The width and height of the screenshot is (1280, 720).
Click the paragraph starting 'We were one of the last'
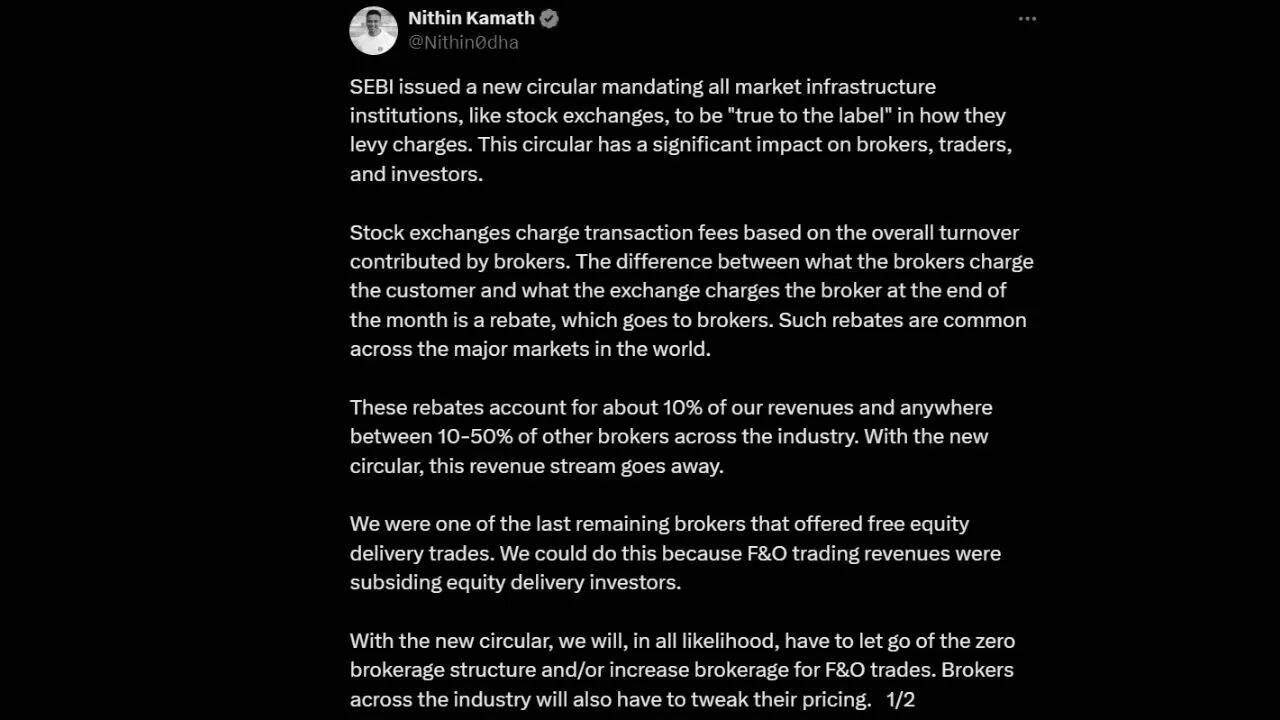click(x=675, y=552)
